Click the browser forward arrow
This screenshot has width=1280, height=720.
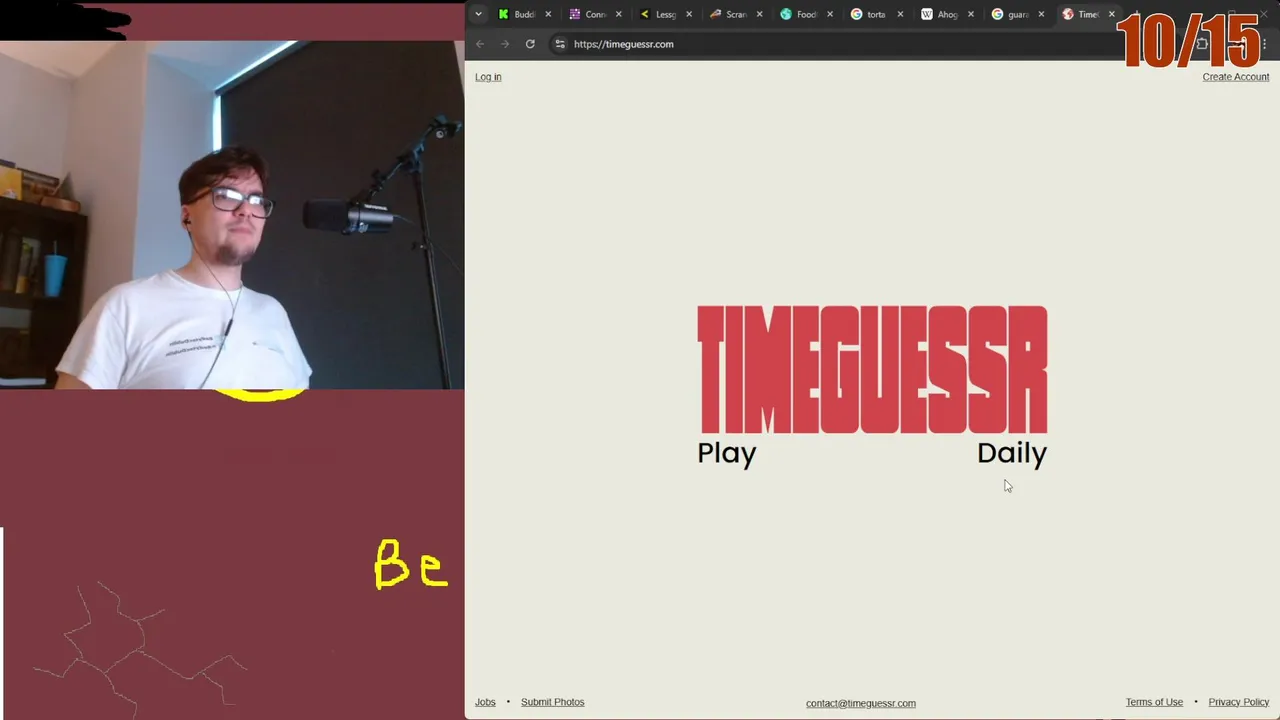pyautogui.click(x=505, y=44)
